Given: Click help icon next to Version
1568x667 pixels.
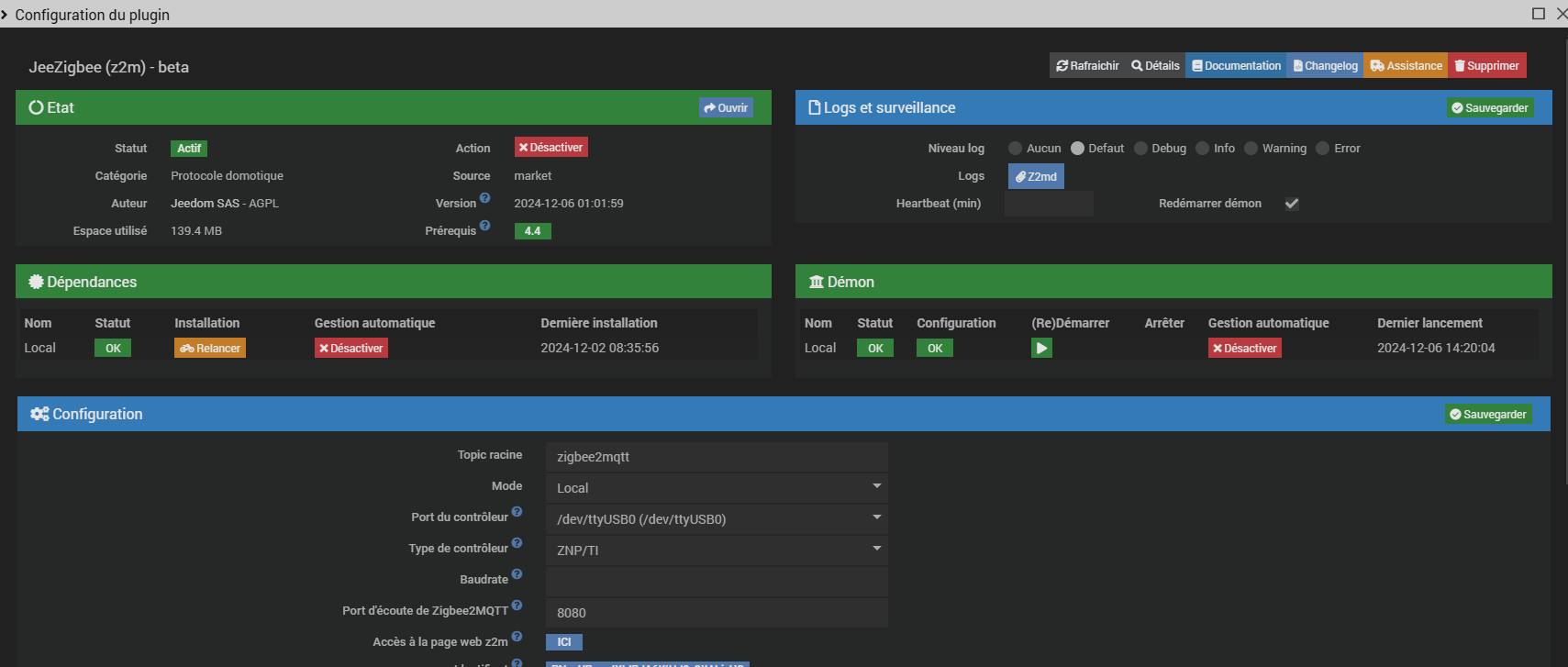Looking at the screenshot, I should coord(485,198).
